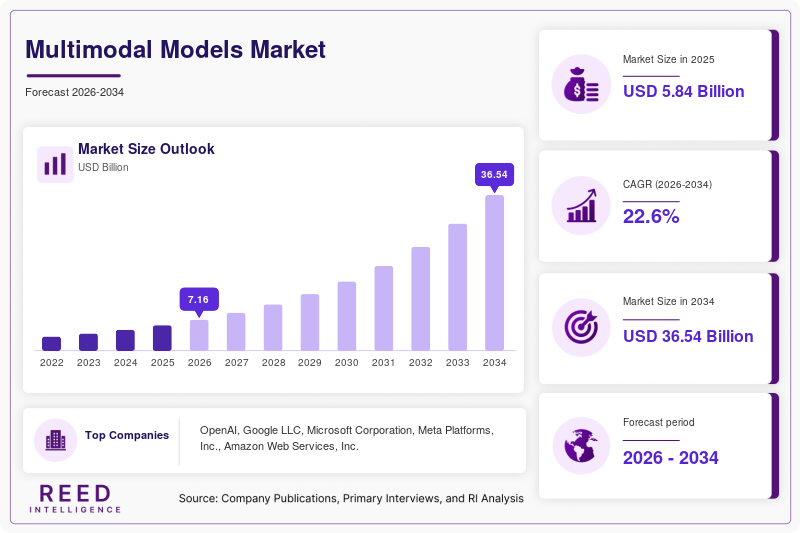Screen dimensions: 800x533
Task: Click the growth chart CAGR icon
Action: [x=581, y=206]
